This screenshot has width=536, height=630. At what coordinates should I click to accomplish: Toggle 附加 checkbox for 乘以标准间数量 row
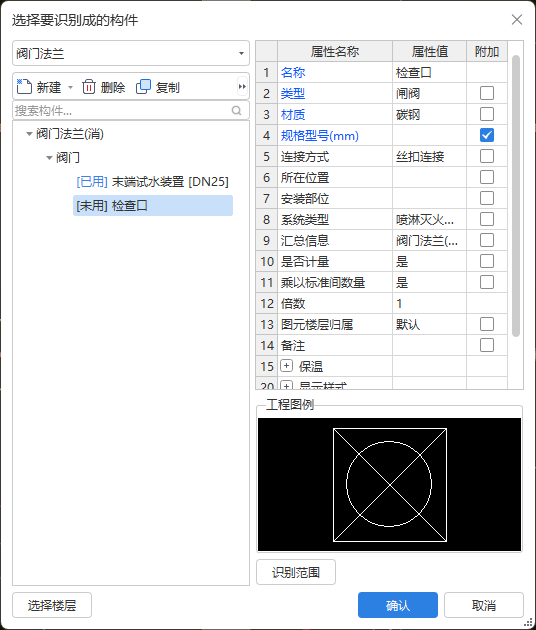tap(487, 282)
